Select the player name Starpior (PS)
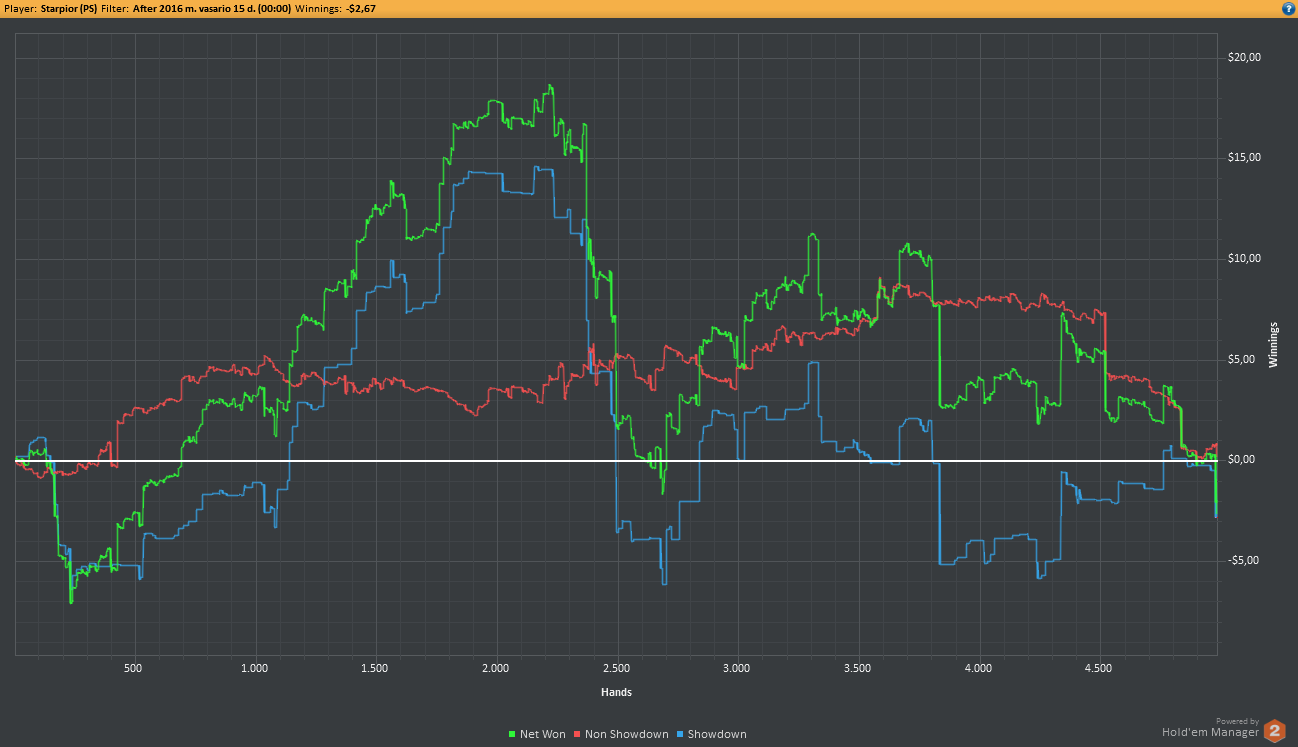1298x747 pixels. (x=69, y=8)
